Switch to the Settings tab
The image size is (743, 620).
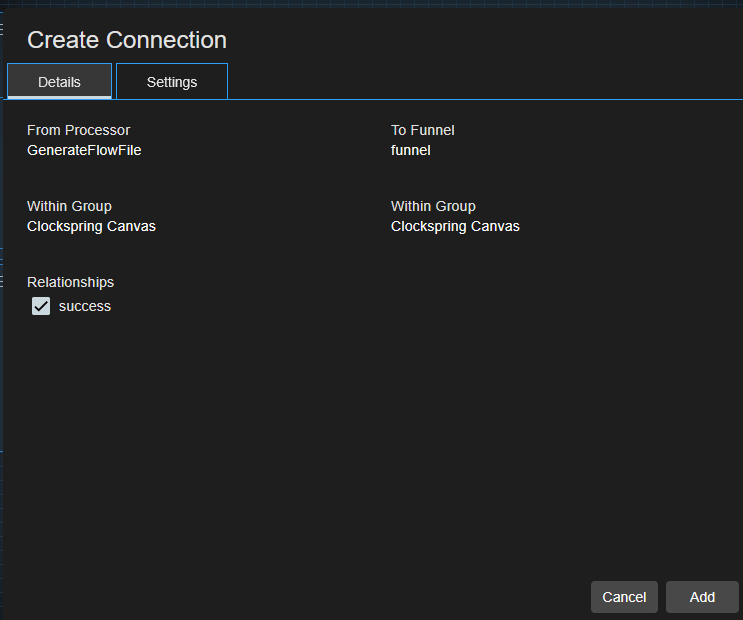tap(172, 82)
